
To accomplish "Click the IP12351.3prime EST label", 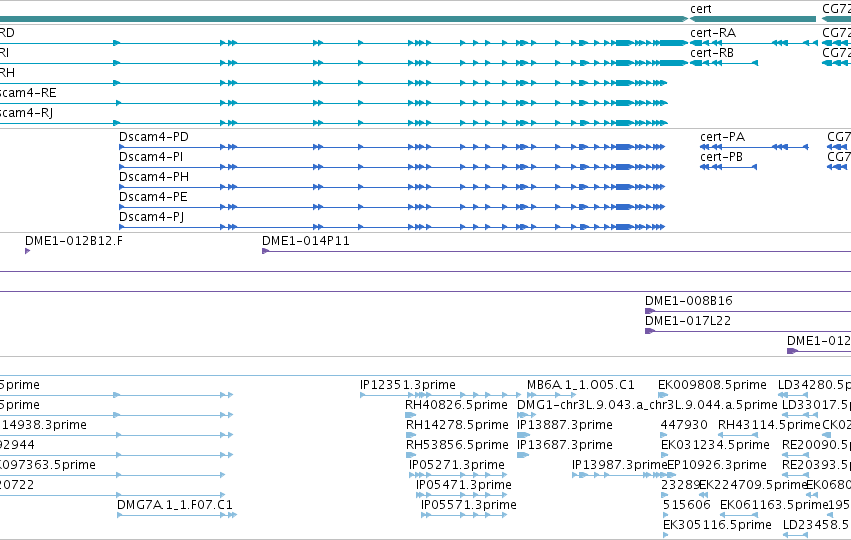I will click(x=408, y=385).
